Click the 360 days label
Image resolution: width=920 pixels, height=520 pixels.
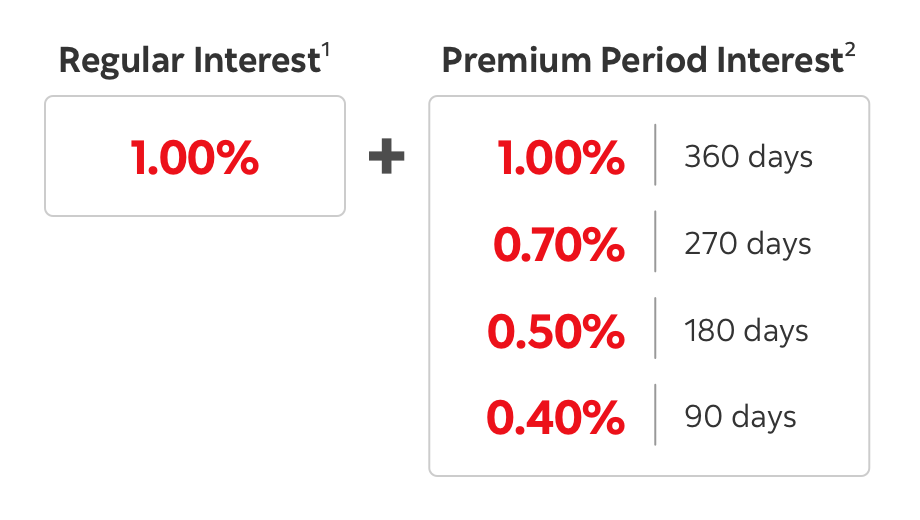748,157
